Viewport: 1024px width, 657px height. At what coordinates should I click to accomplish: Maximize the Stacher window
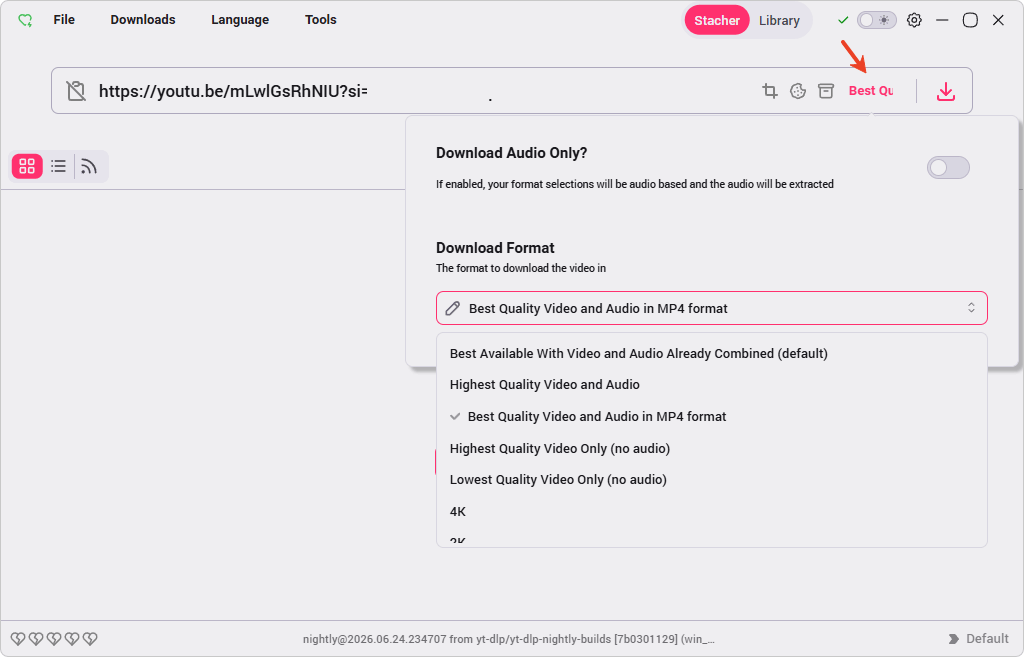coord(970,20)
